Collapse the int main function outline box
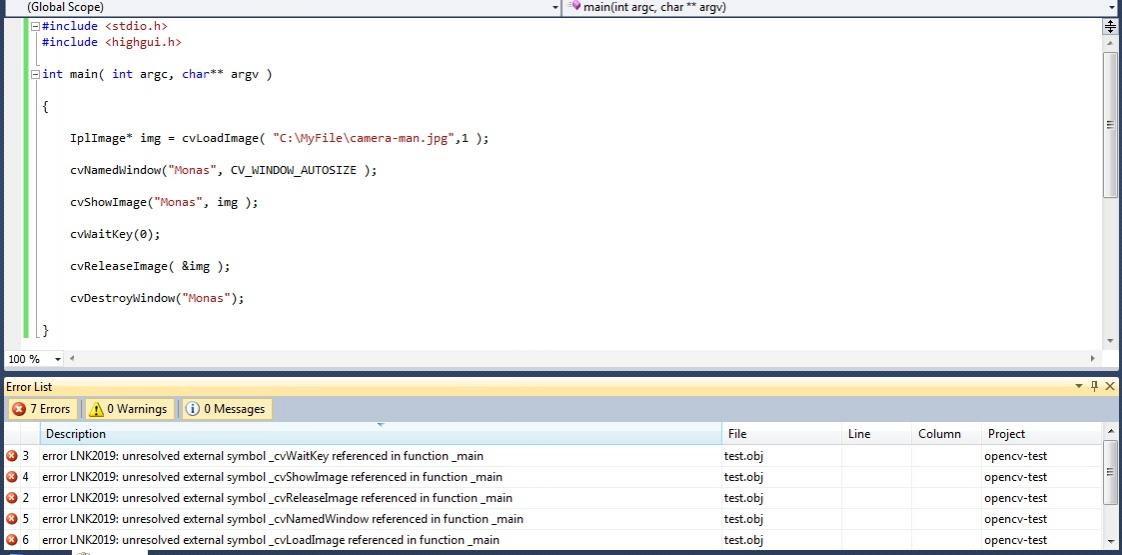Image resolution: width=1122 pixels, height=555 pixels. pyautogui.click(x=34, y=74)
